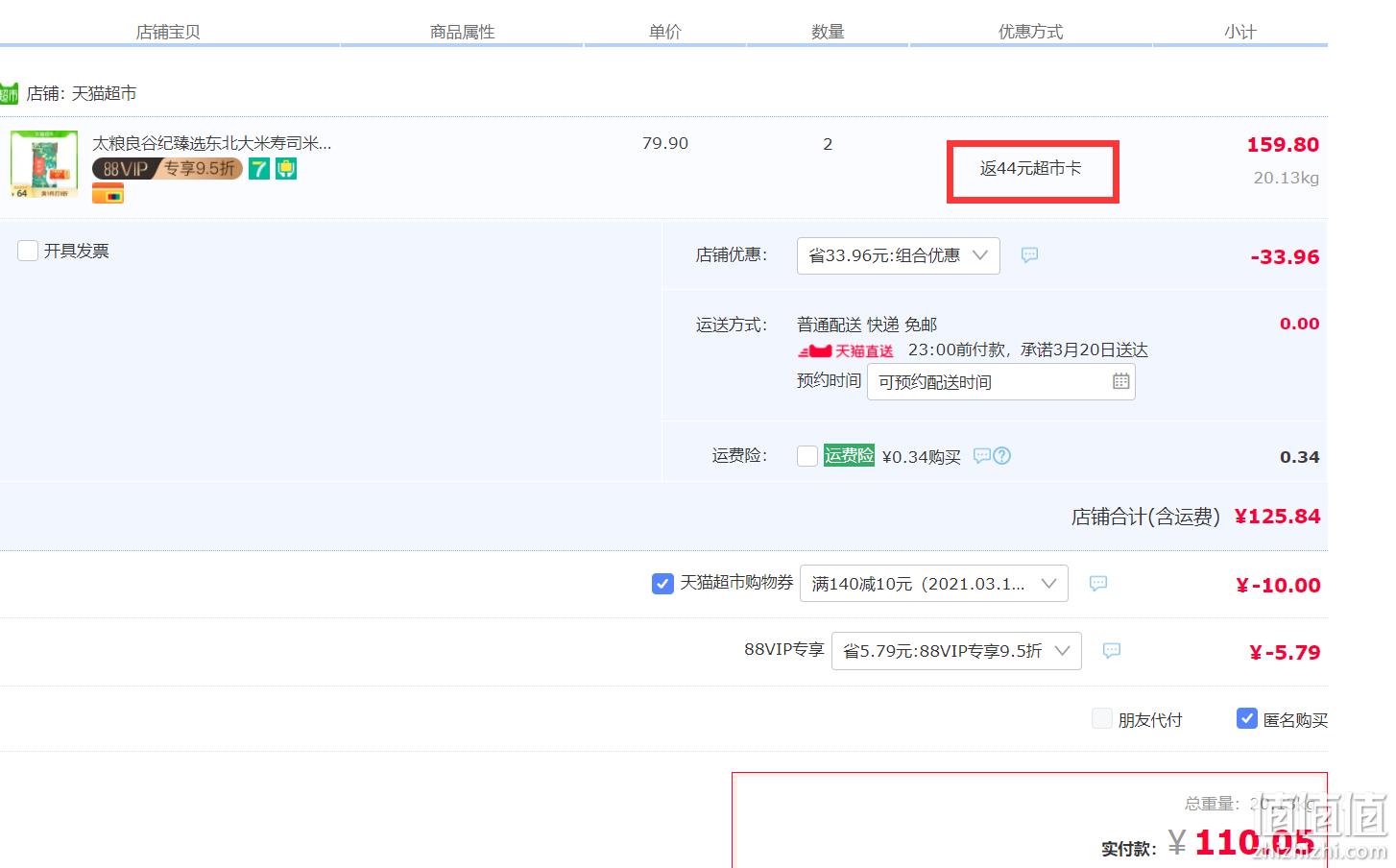Click the 商品属性 column header

point(462,32)
